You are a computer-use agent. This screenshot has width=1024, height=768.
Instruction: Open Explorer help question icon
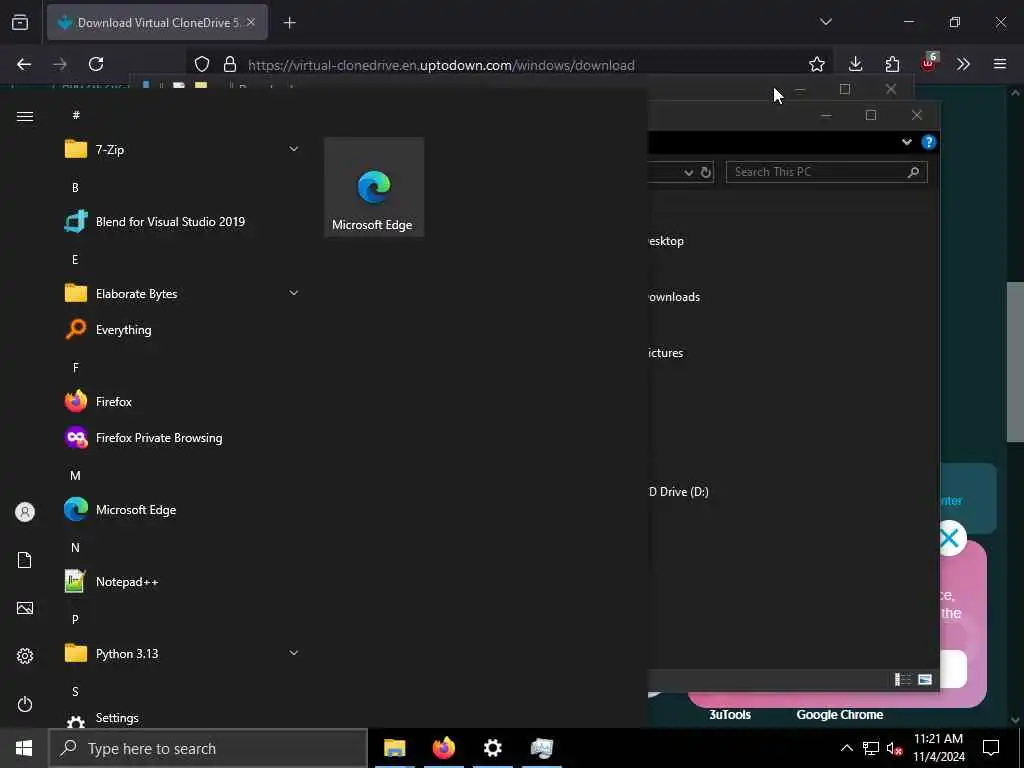point(929,142)
